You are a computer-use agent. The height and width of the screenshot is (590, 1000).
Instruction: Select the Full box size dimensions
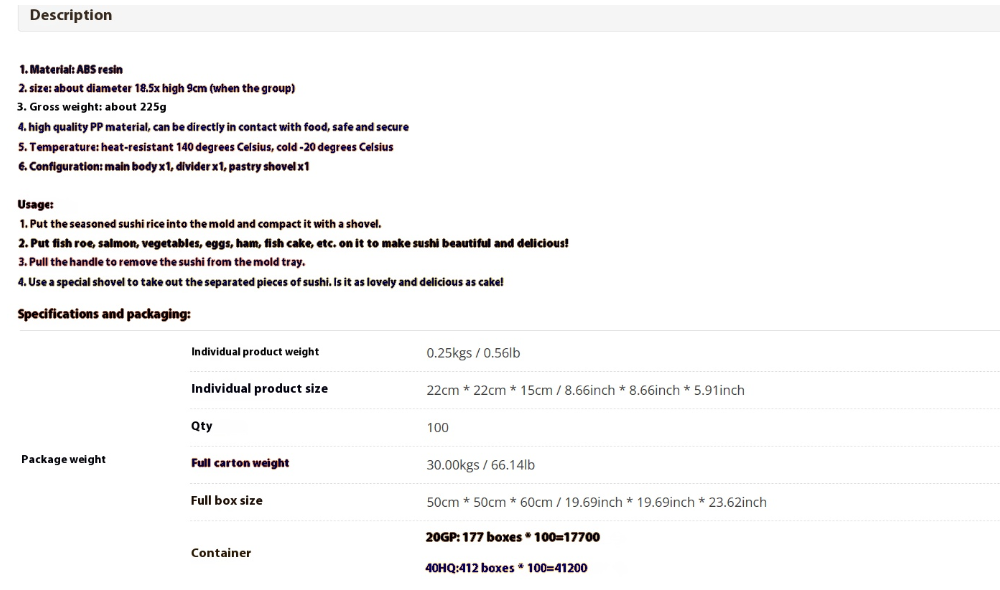[596, 503]
